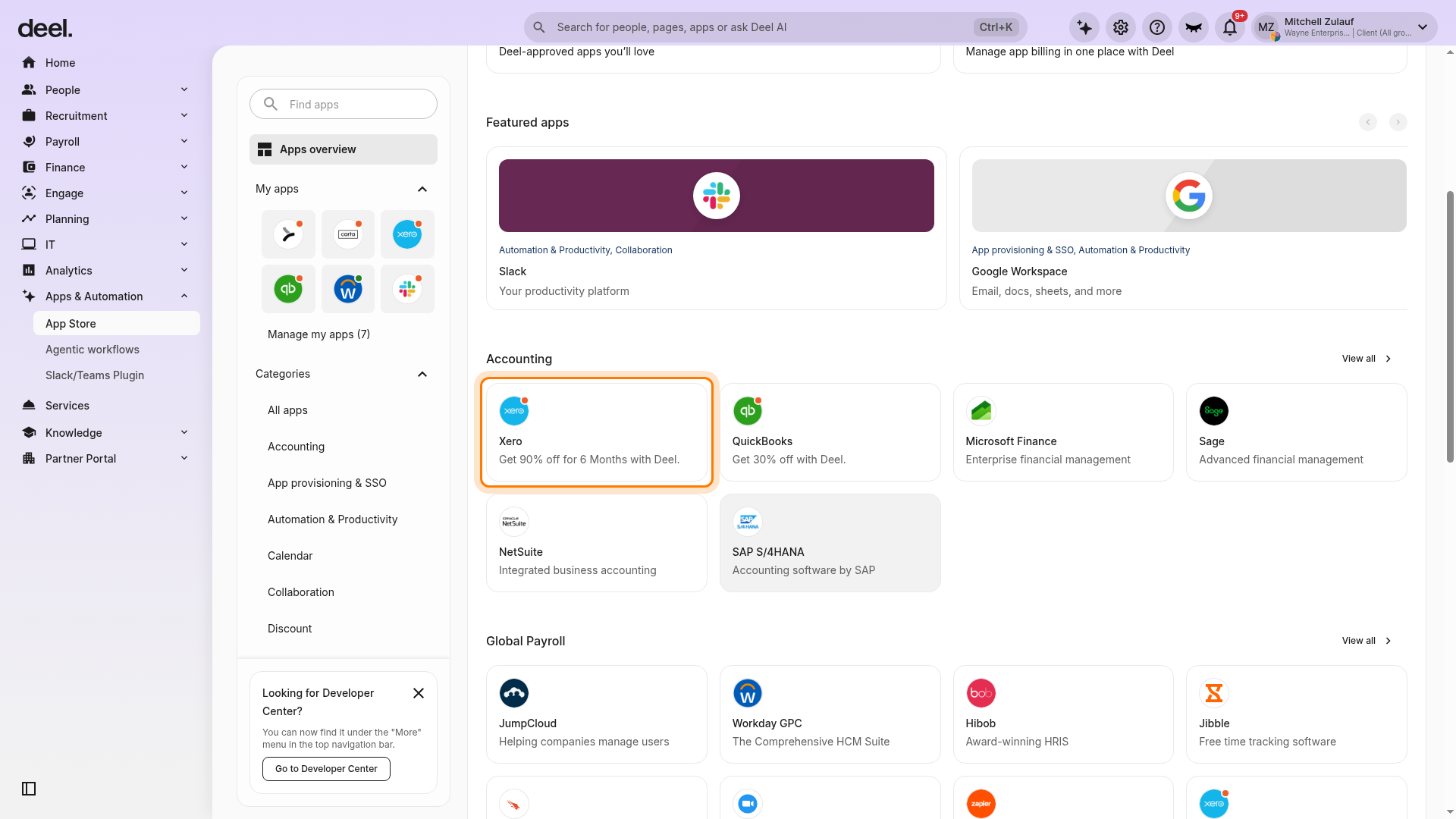The height and width of the screenshot is (819, 1456).
Task: Open the Deel AI sparkle icon
Action: point(1084,27)
